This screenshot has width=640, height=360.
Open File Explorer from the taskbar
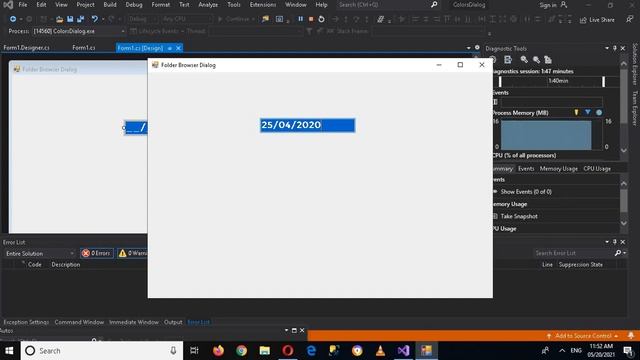click(x=264, y=351)
